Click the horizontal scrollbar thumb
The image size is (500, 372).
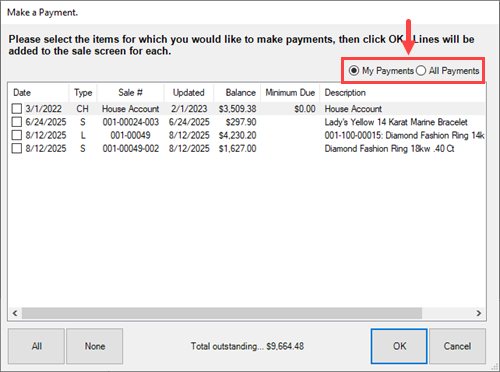click(x=222, y=313)
